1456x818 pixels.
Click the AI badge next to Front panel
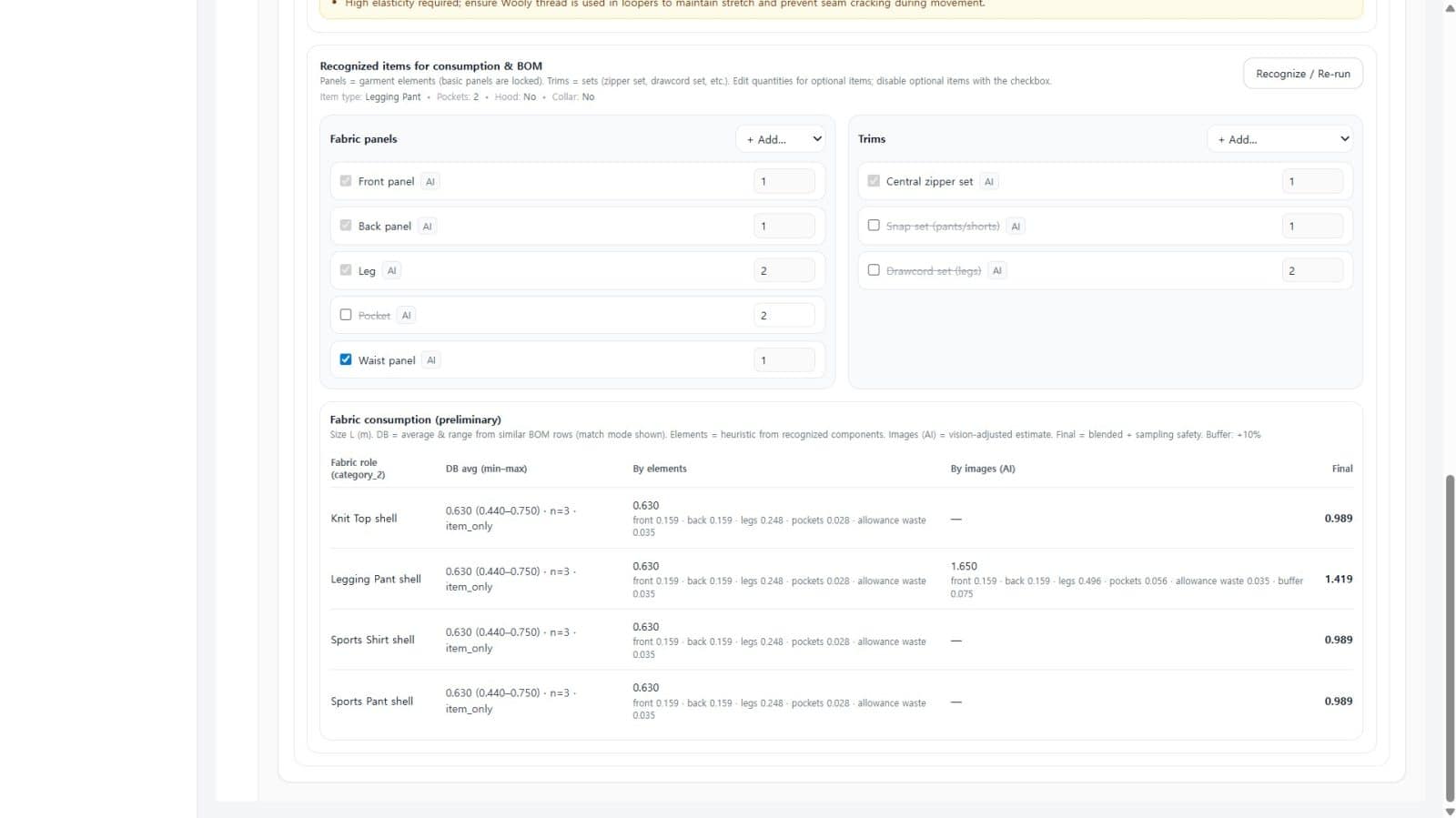pyautogui.click(x=430, y=182)
